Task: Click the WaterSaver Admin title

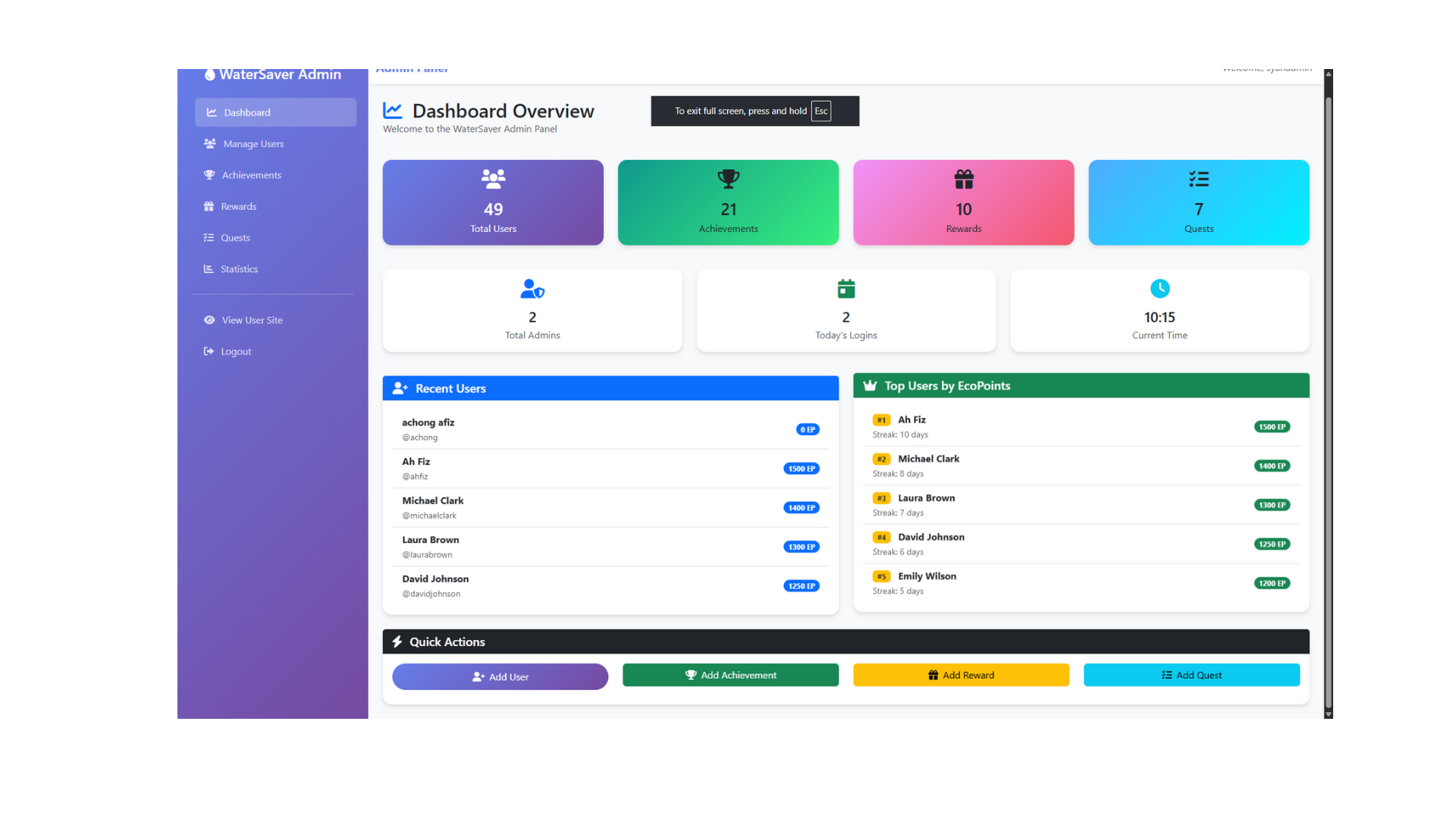Action: [280, 74]
